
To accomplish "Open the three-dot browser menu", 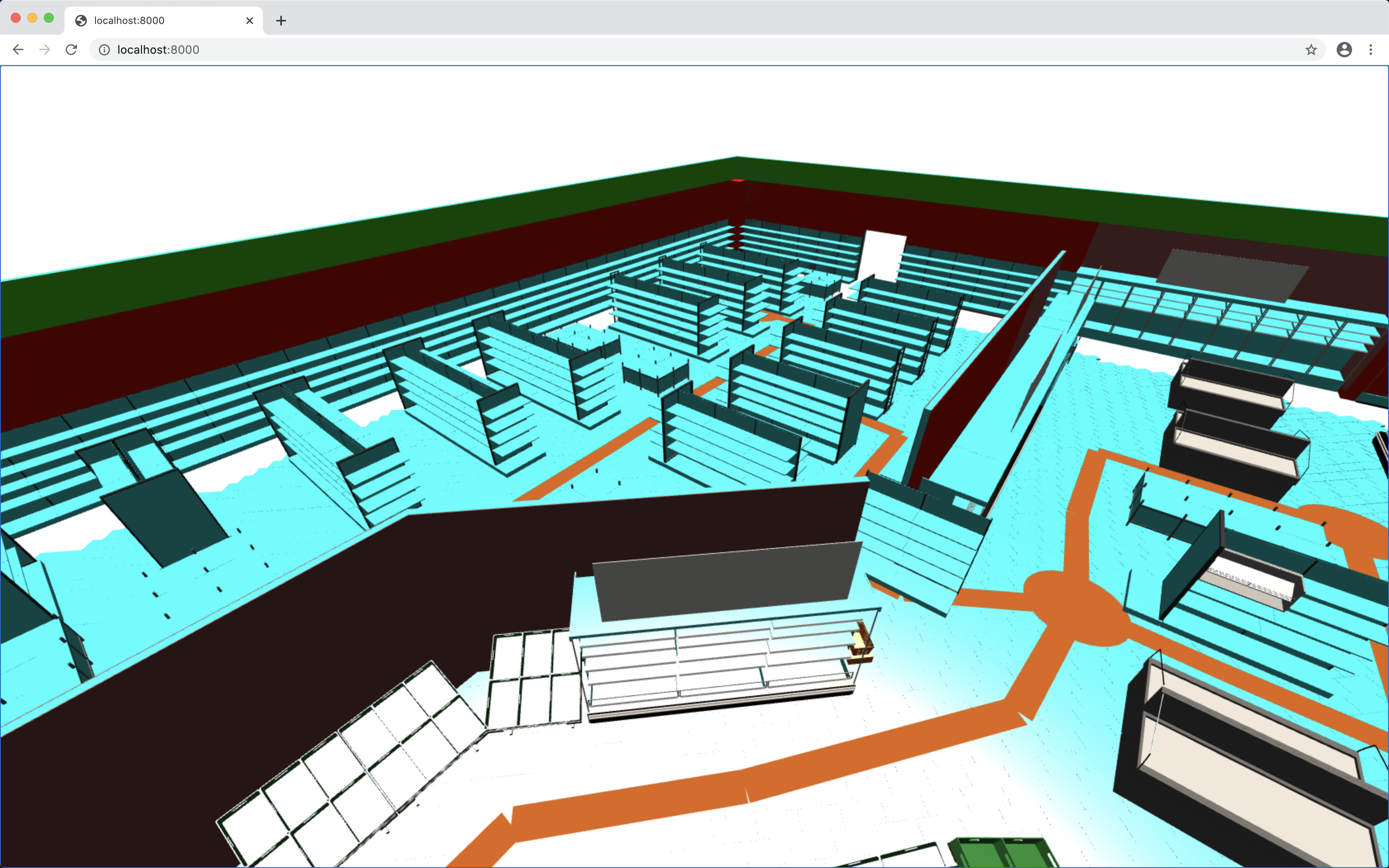I will click(1371, 50).
